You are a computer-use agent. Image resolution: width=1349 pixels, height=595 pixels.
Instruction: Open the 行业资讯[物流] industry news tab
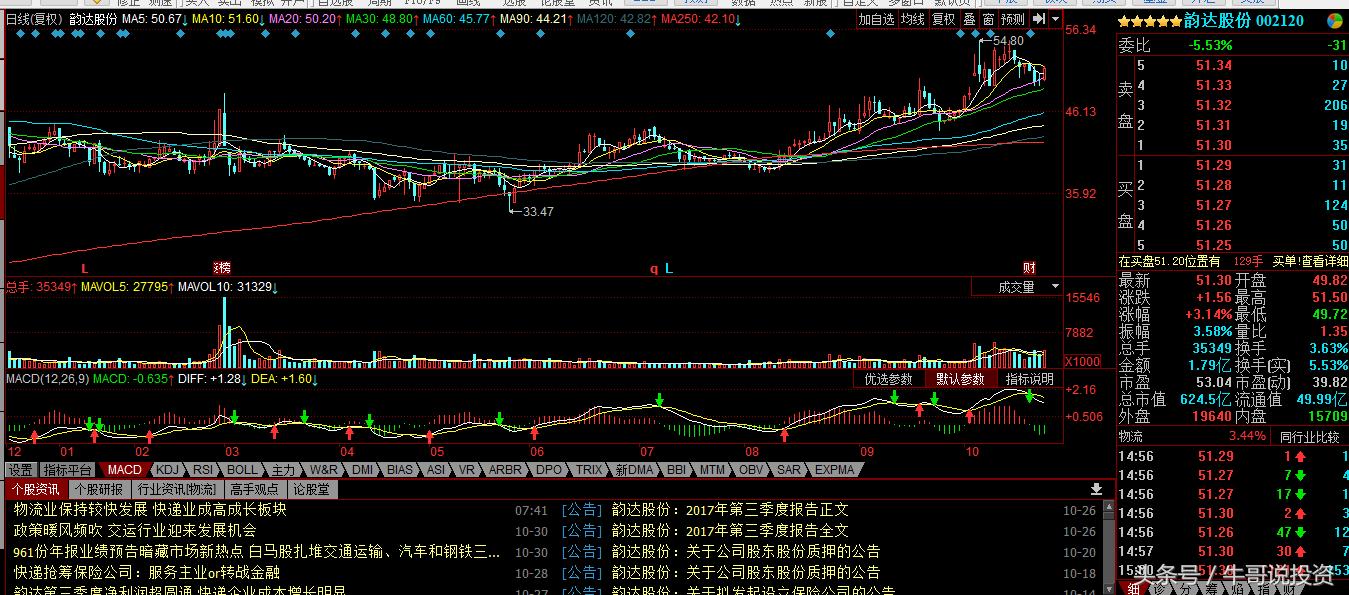click(x=177, y=489)
